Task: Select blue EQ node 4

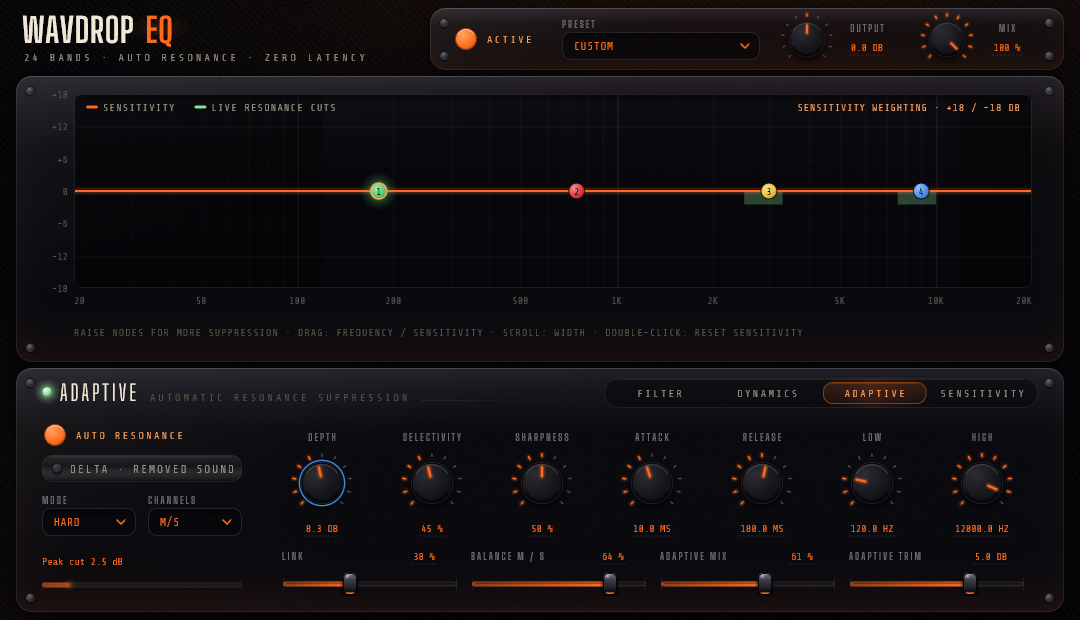Action: pyautogui.click(x=921, y=191)
